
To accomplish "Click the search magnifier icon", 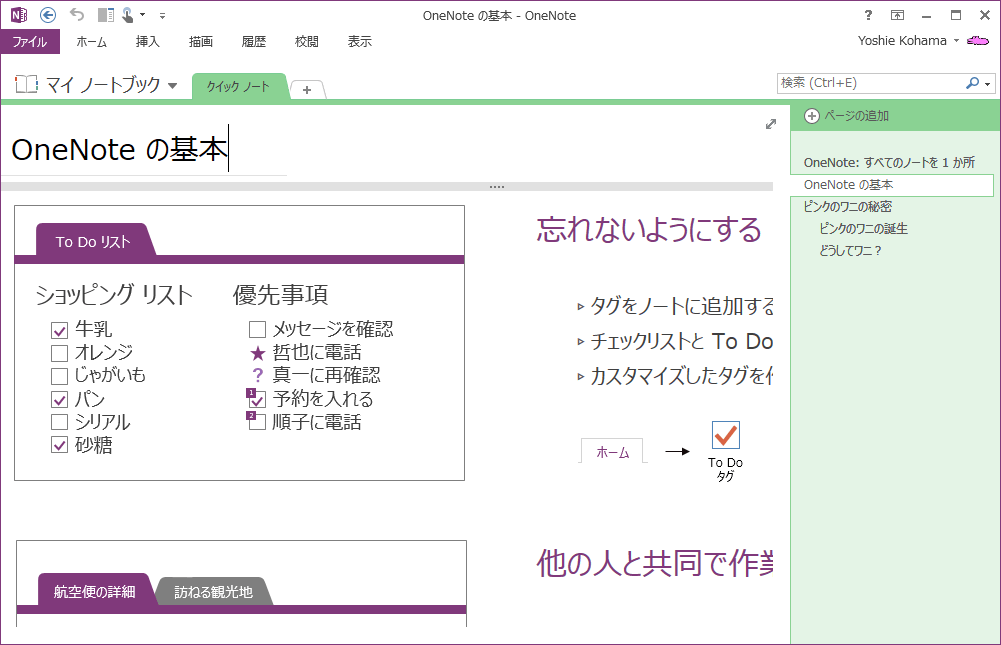I will (x=972, y=83).
